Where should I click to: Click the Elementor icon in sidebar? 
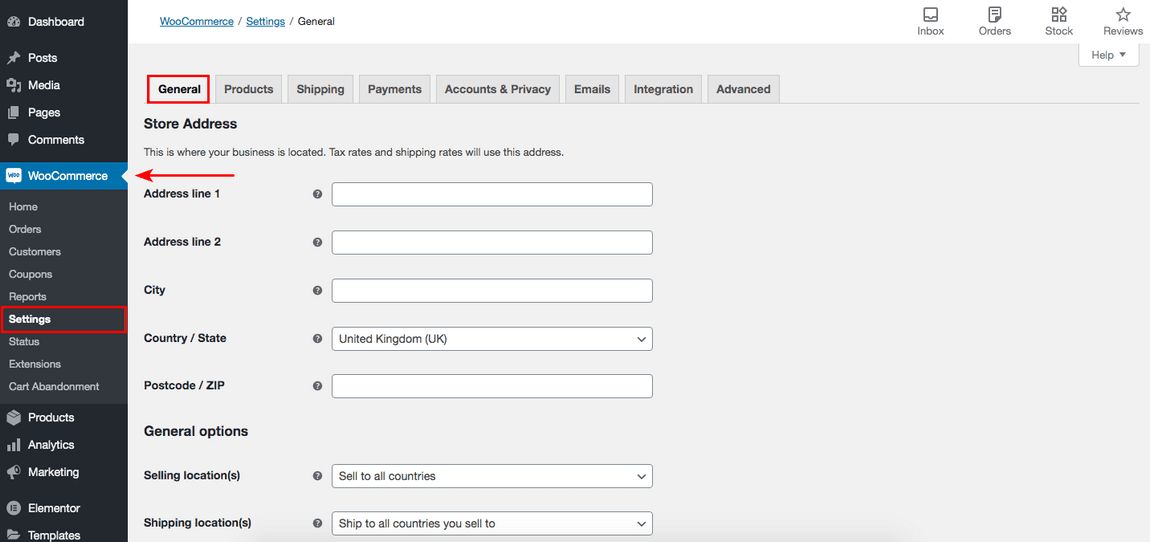(13, 508)
